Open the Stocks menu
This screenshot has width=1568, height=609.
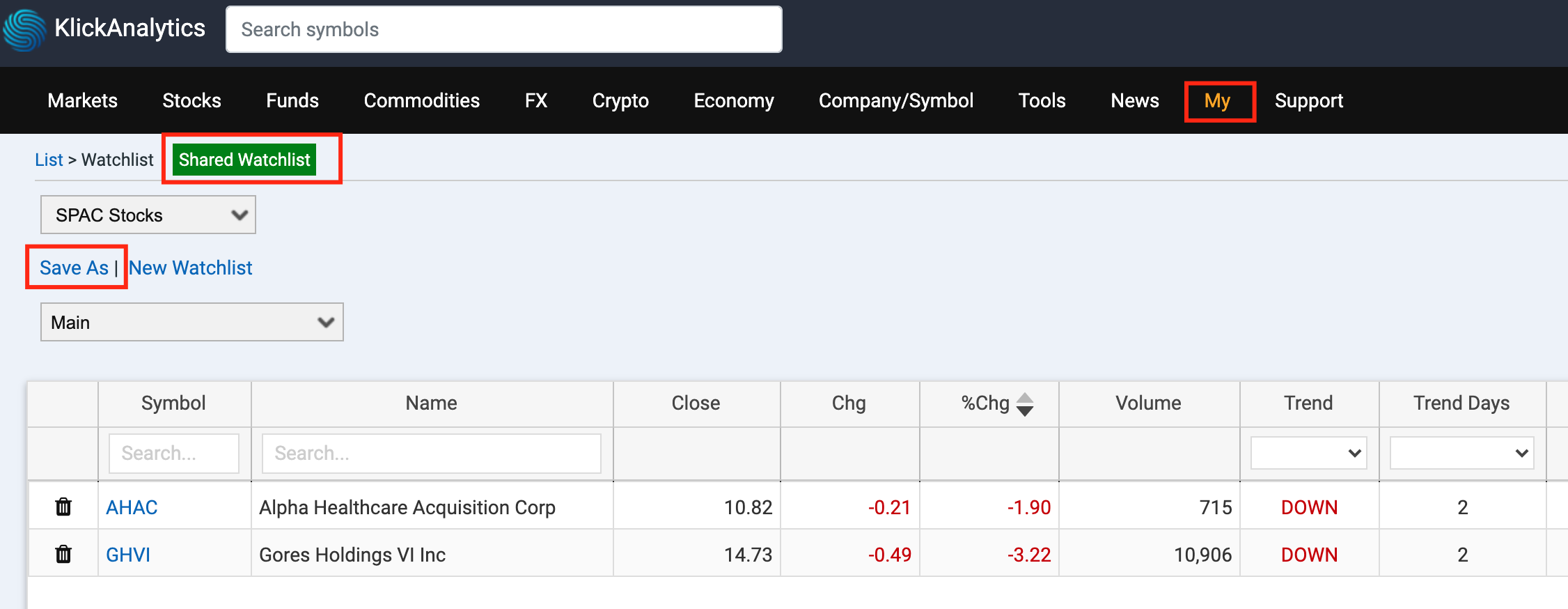click(191, 100)
